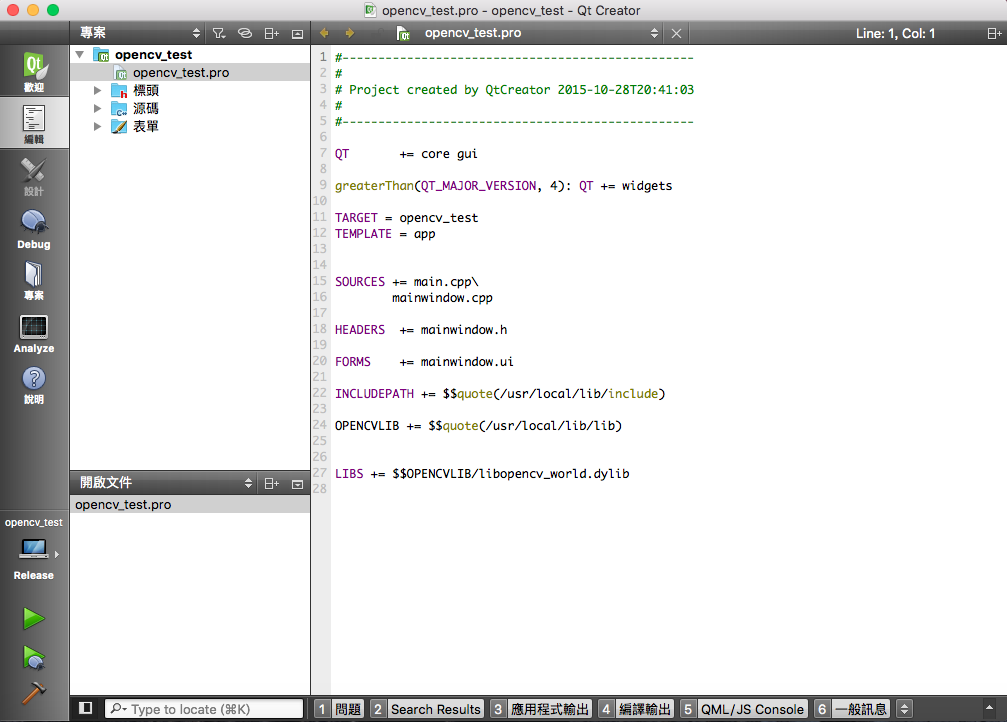Build the project with the hammer icon
1007x722 pixels.
(33, 692)
